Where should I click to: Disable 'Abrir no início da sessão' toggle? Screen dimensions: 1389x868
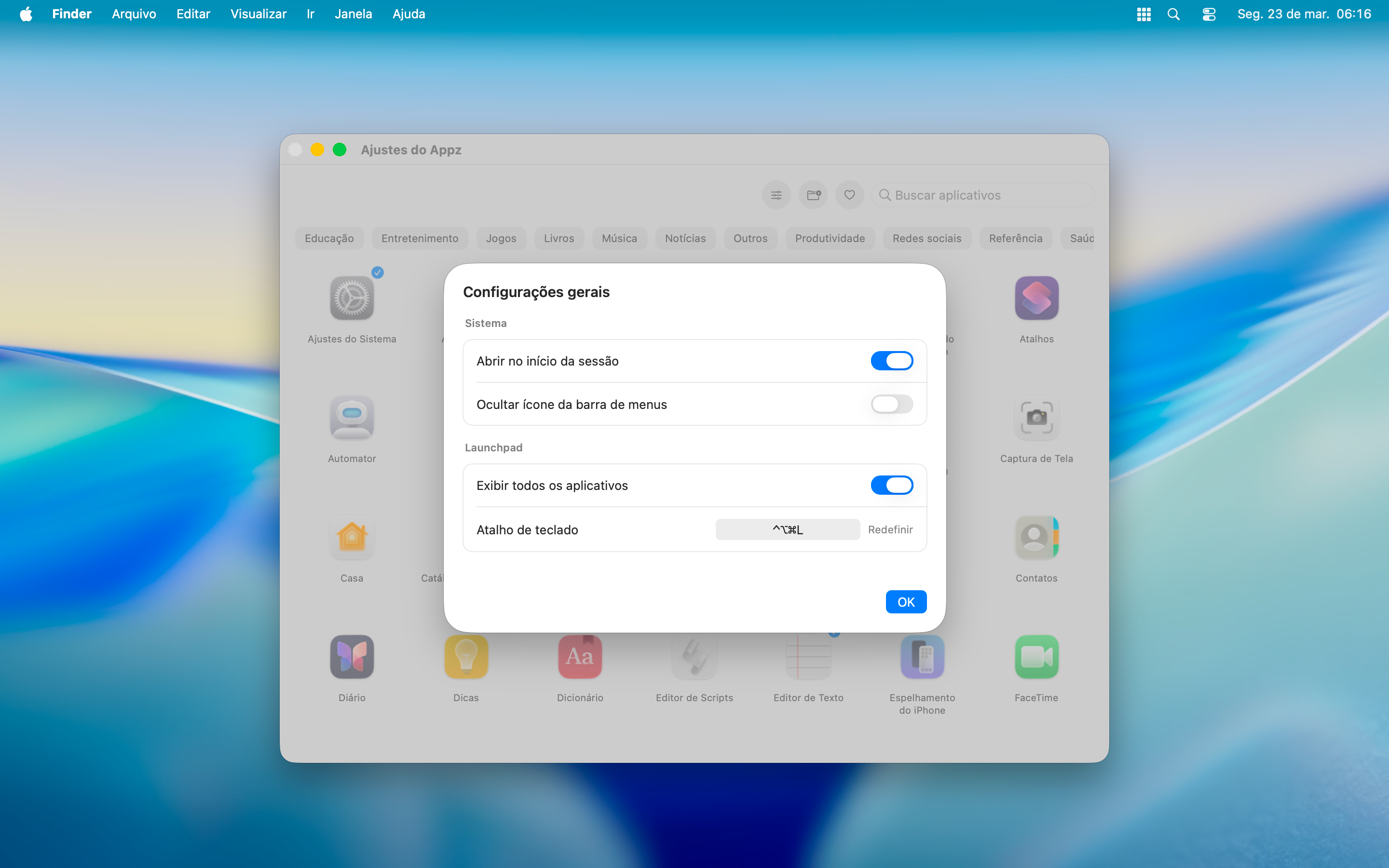tap(891, 361)
